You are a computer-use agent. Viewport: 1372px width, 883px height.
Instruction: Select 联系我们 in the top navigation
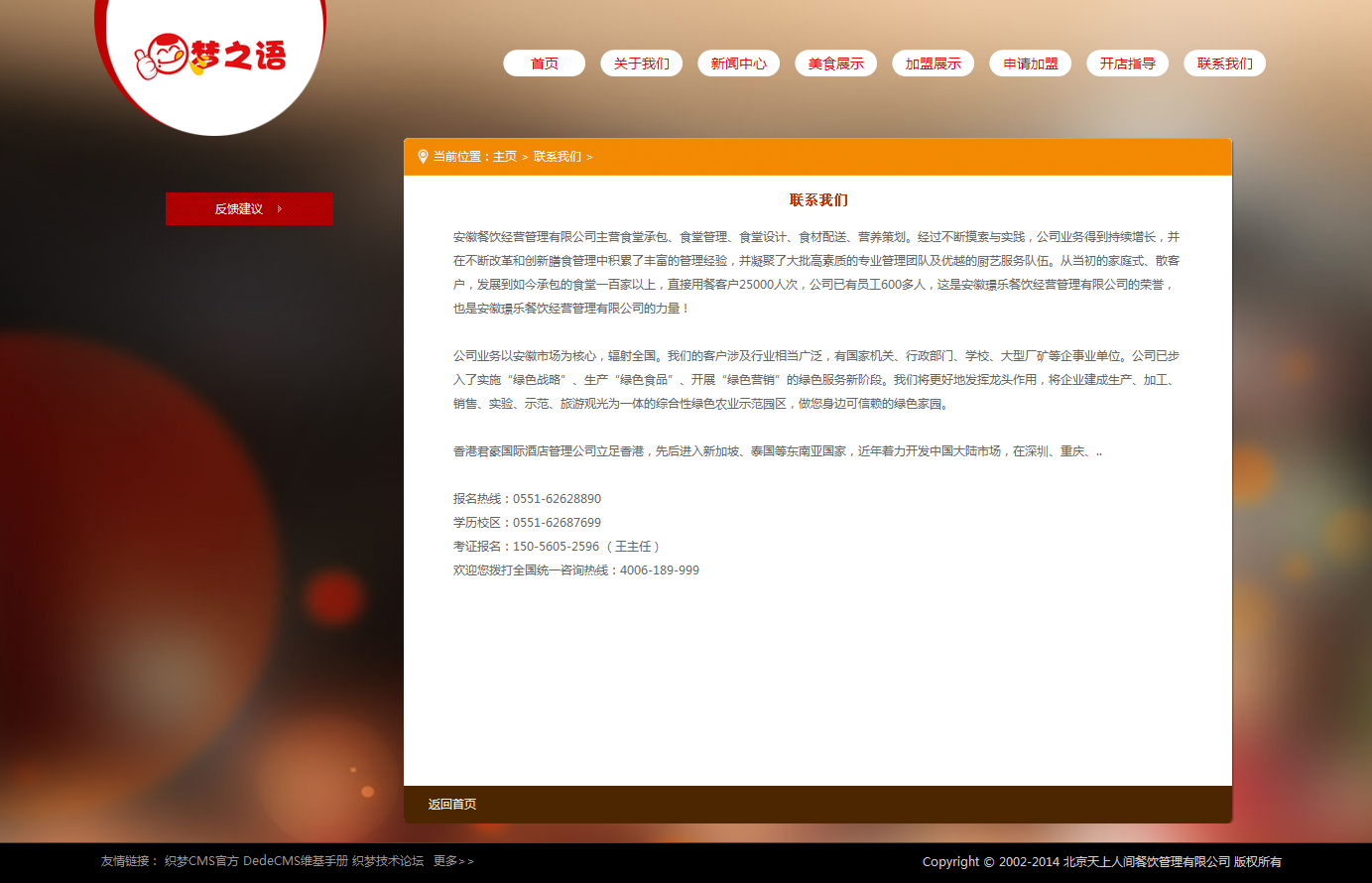point(1224,63)
